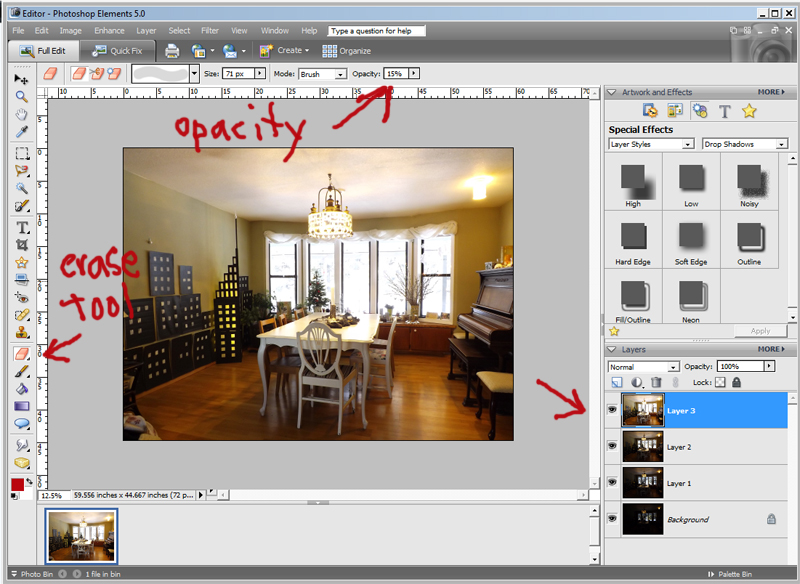Select the Magic Wand tool
This screenshot has height=584, width=800.
click(x=21, y=188)
